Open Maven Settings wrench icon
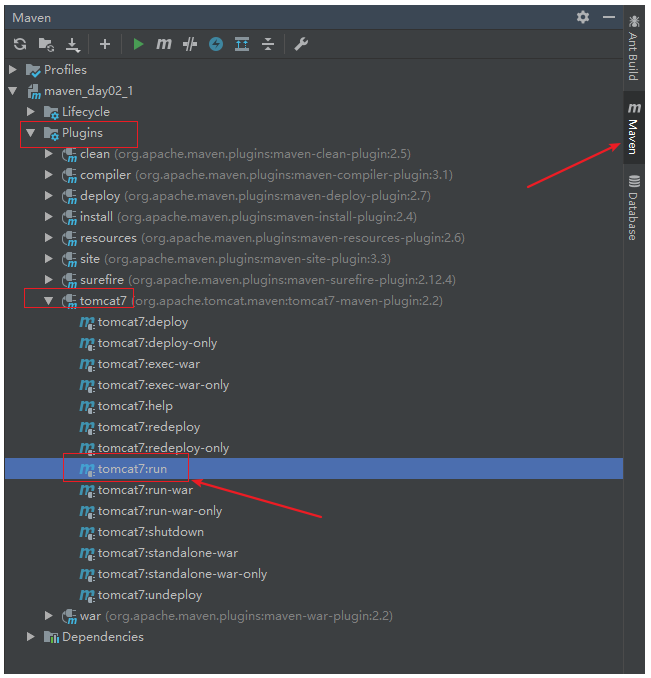 (301, 44)
